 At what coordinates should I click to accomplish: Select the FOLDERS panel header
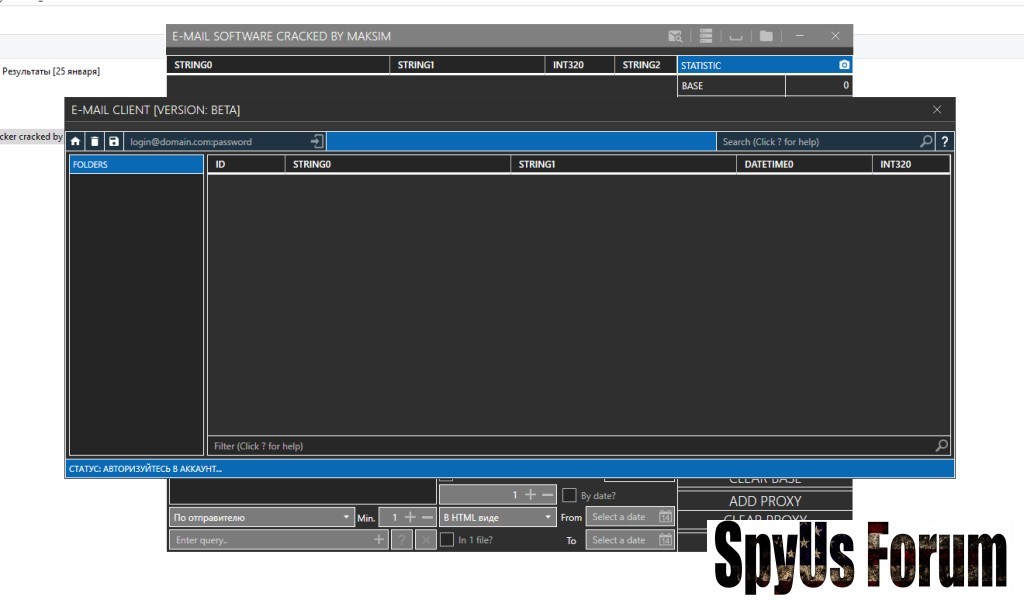(x=136, y=165)
